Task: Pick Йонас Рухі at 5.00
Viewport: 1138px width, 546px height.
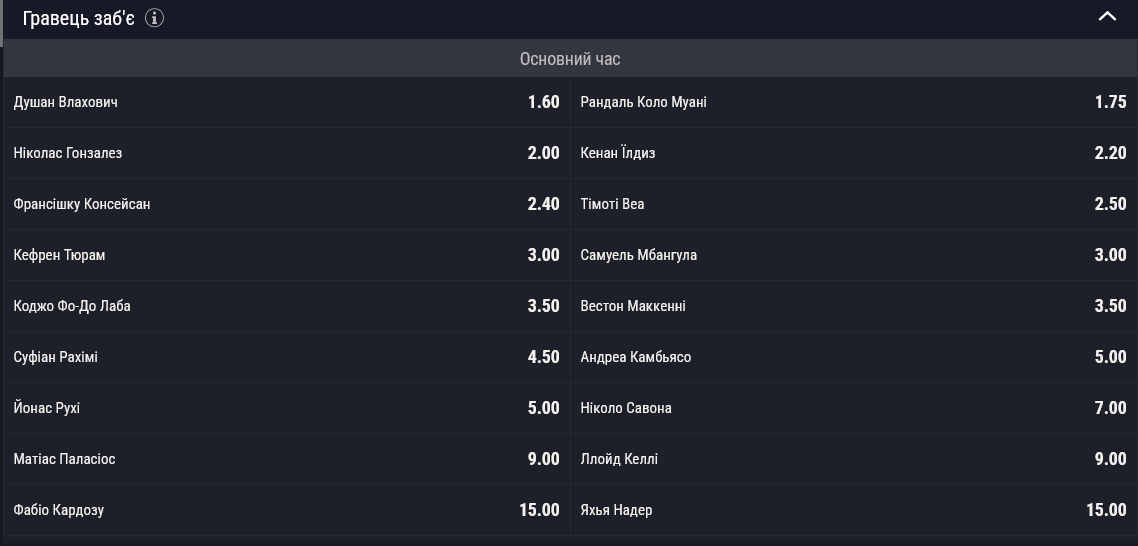Action: tap(287, 408)
